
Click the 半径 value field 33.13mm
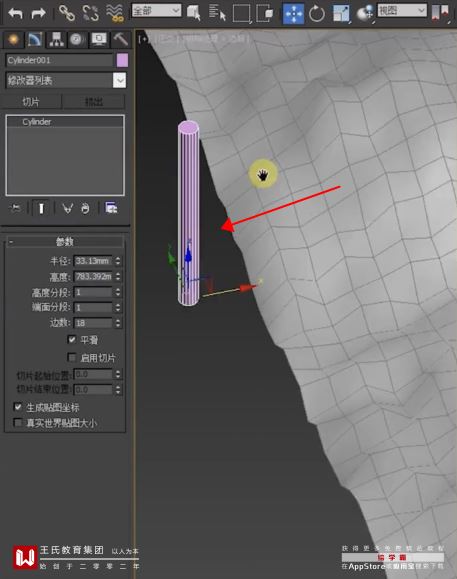(x=93, y=261)
